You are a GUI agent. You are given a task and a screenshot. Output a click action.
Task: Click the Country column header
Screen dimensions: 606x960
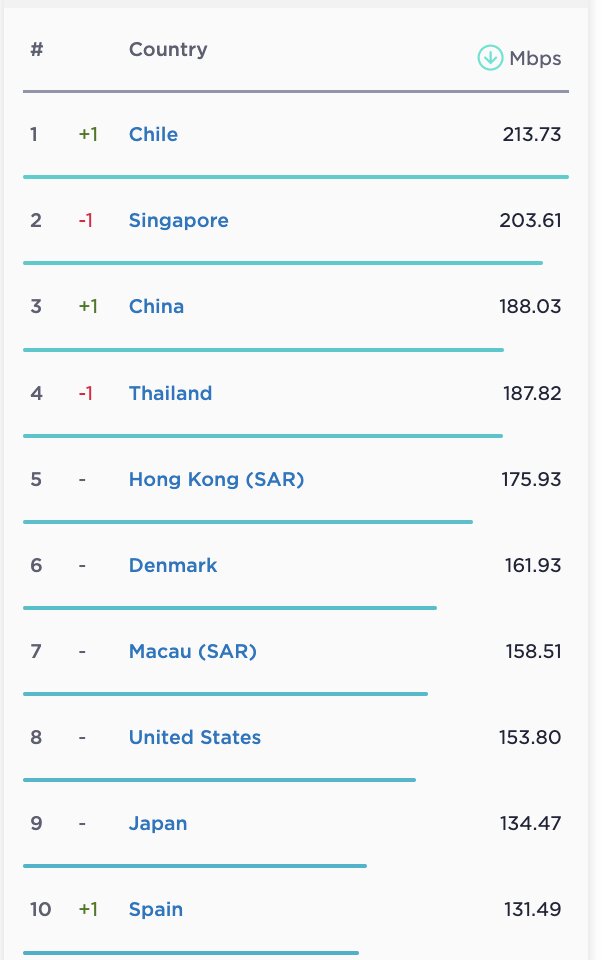pos(168,49)
